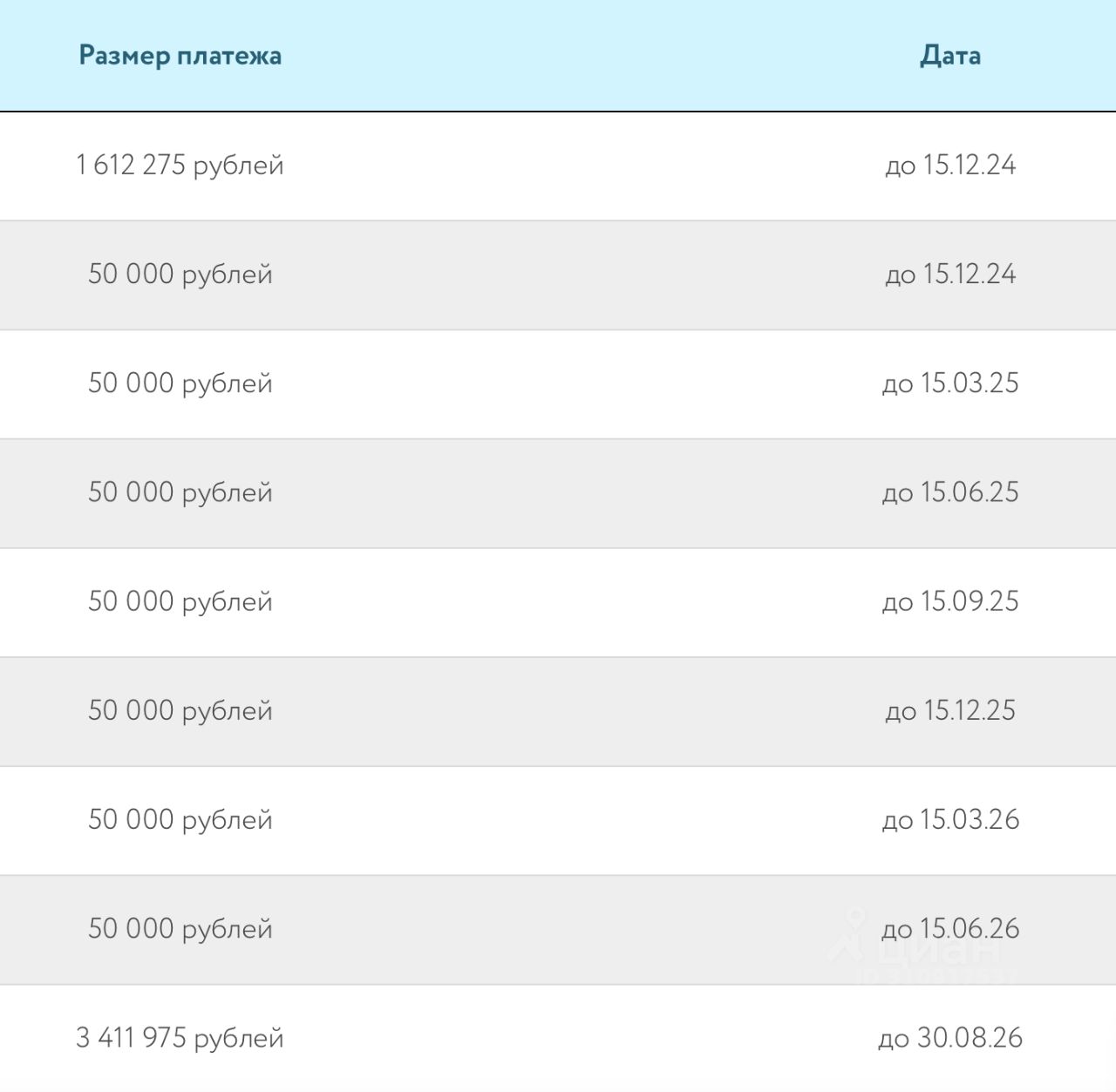Select the 50 000 рублей amount due 15.12.24

(180, 274)
